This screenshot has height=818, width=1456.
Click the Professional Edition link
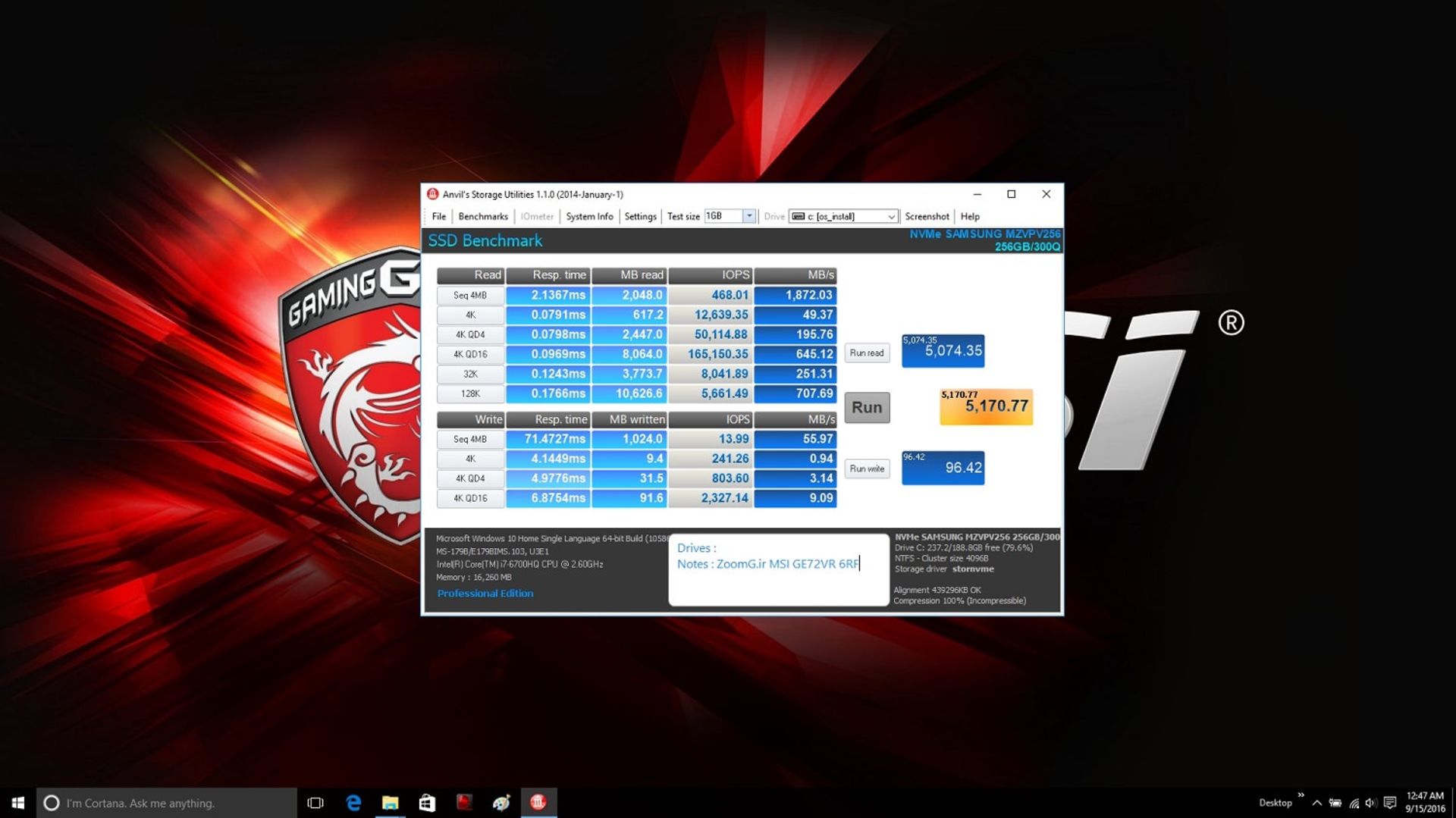pos(485,594)
